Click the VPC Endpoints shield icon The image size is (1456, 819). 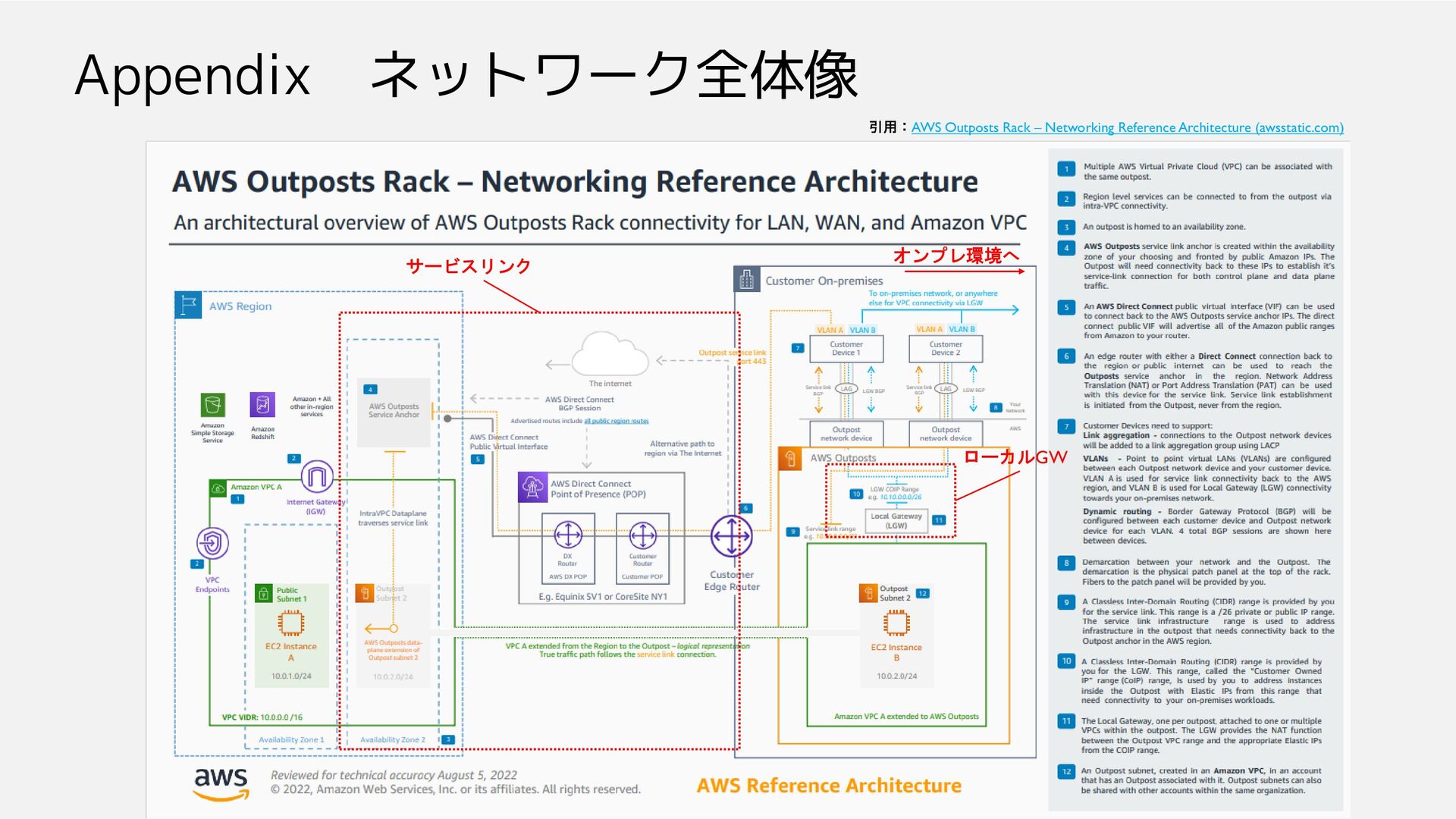[212, 543]
